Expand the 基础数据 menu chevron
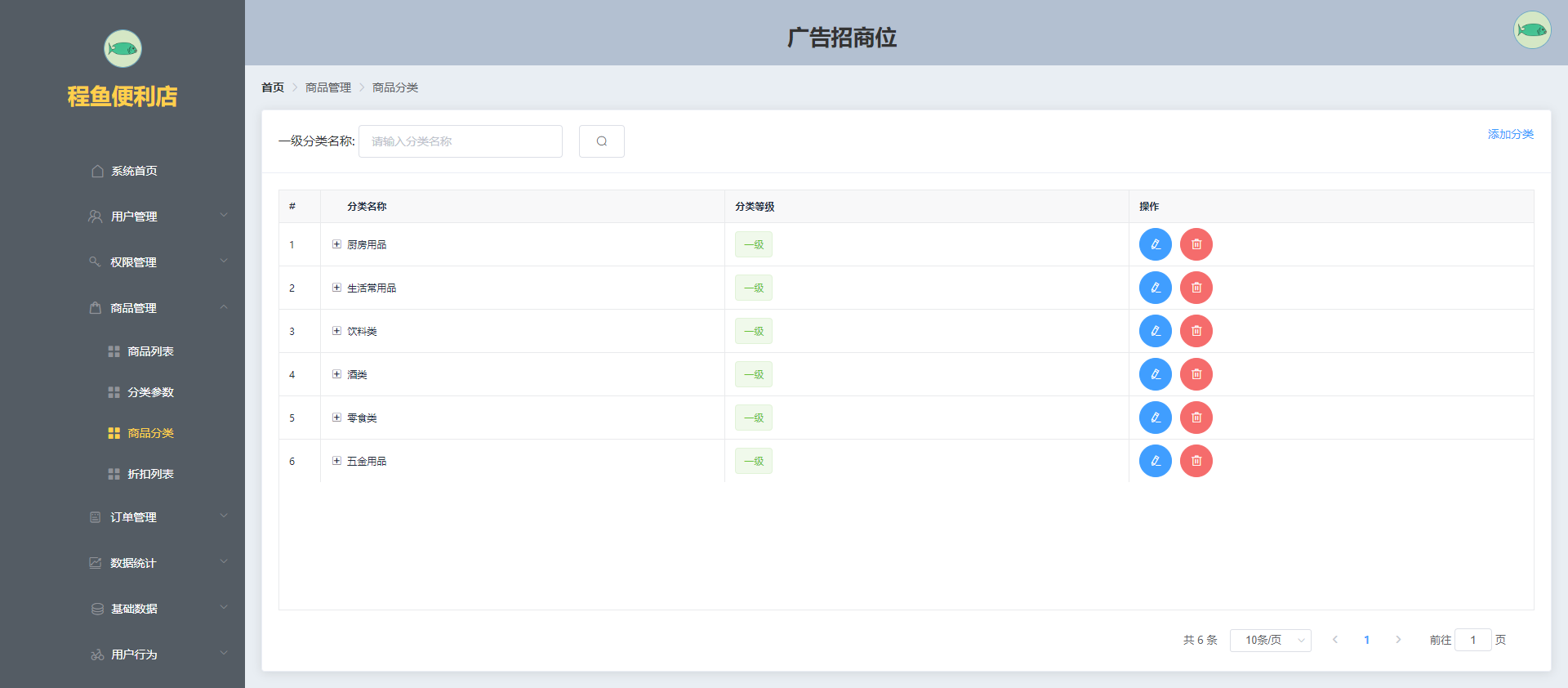Image resolution: width=1568 pixels, height=688 pixels. click(224, 608)
